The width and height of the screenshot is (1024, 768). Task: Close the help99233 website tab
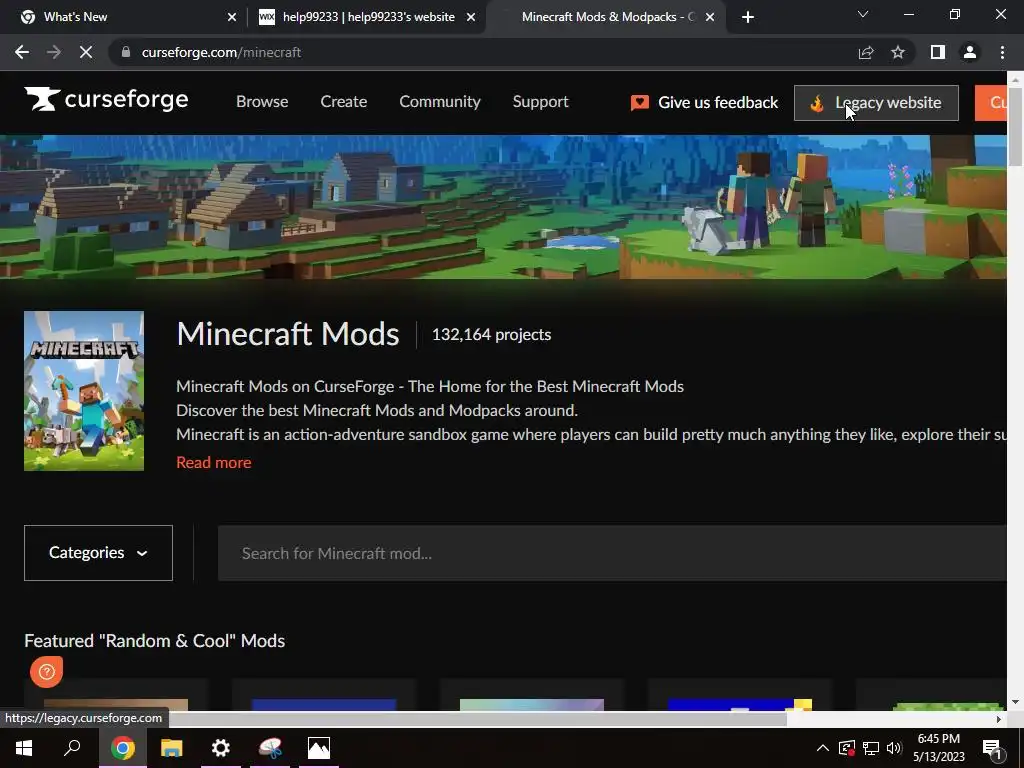coord(471,17)
